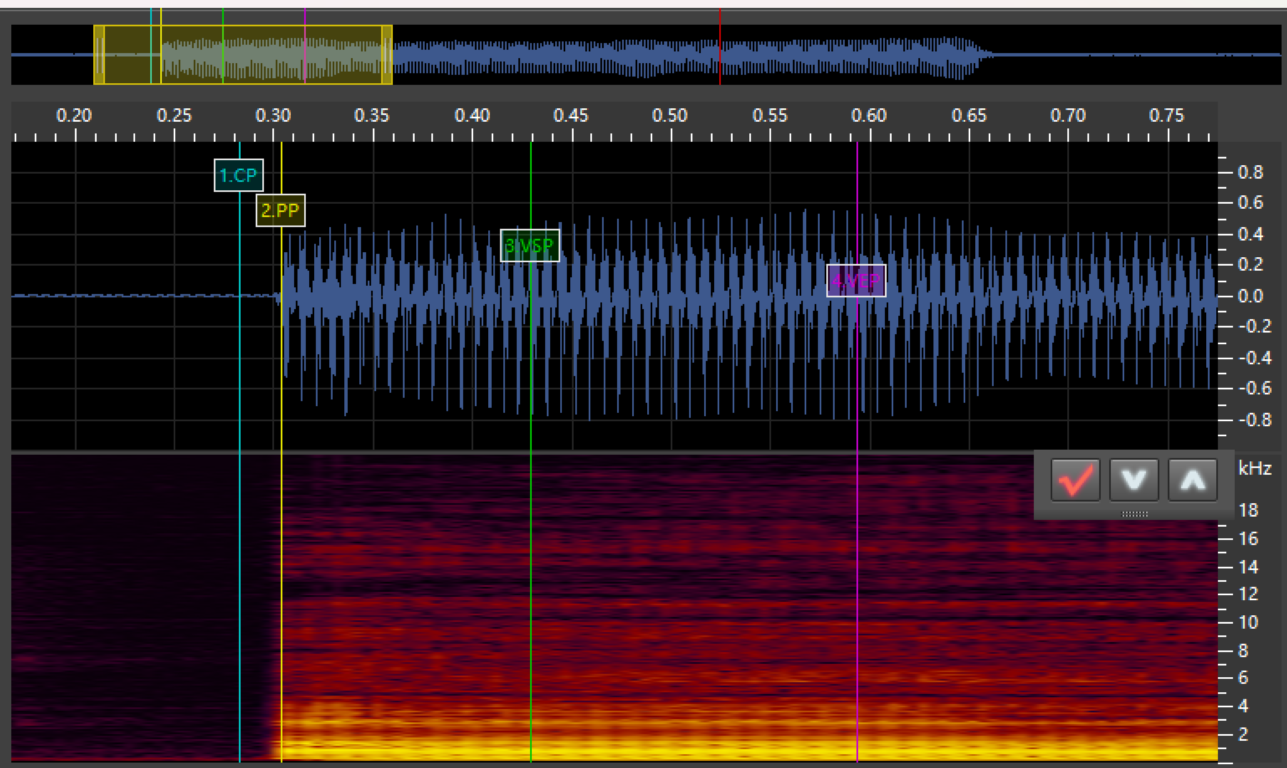Image resolution: width=1287 pixels, height=768 pixels.
Task: Click the magenta marker line in overview waveform
Action: (305, 55)
